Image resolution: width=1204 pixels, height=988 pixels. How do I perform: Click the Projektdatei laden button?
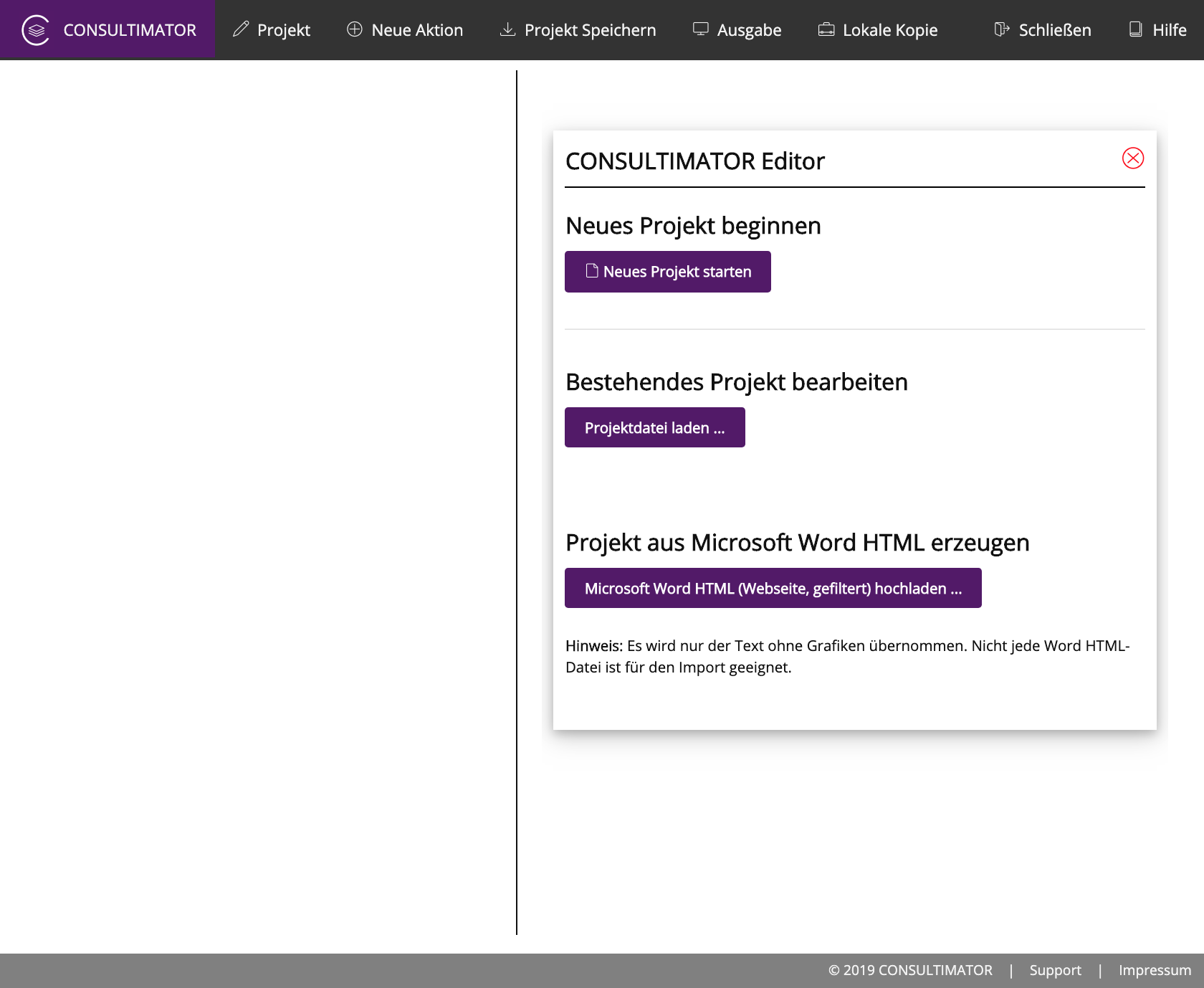point(655,427)
